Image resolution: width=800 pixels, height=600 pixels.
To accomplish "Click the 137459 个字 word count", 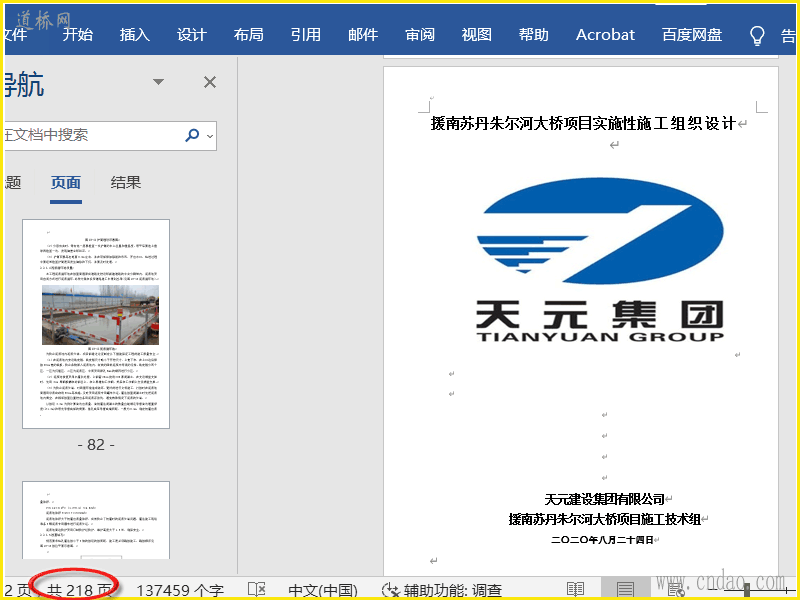I will point(180,590).
